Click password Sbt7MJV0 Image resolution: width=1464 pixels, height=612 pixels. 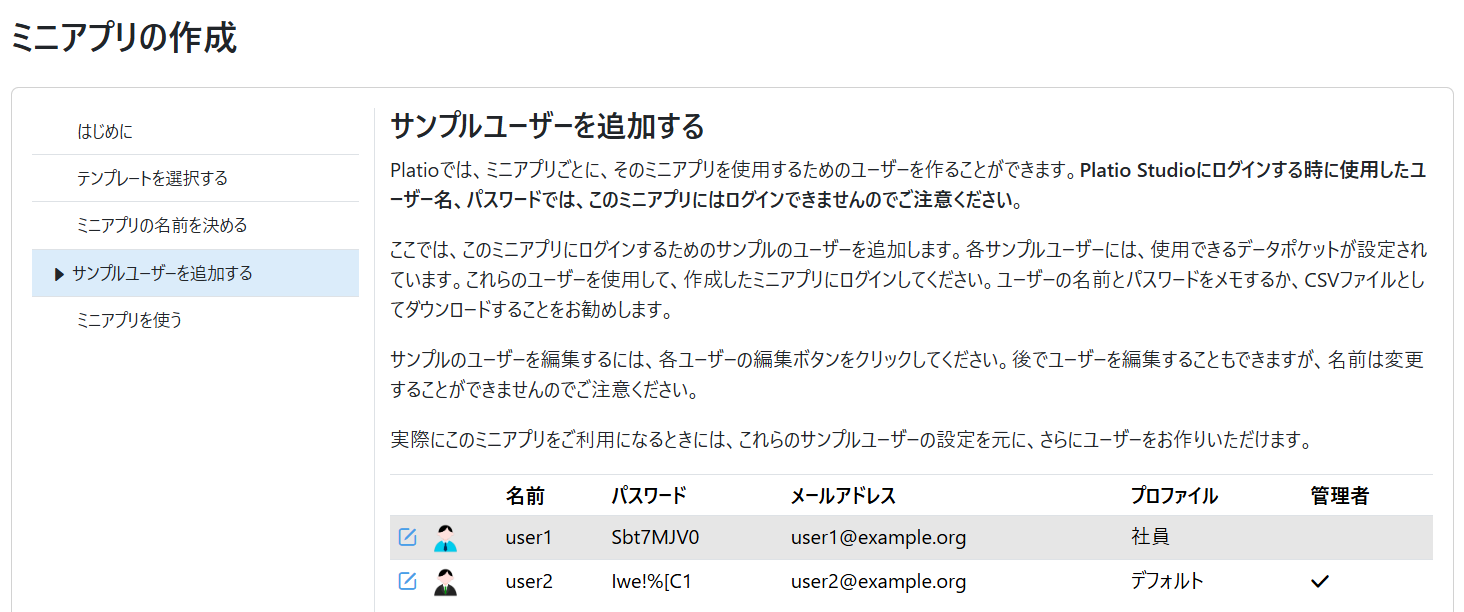(655, 538)
